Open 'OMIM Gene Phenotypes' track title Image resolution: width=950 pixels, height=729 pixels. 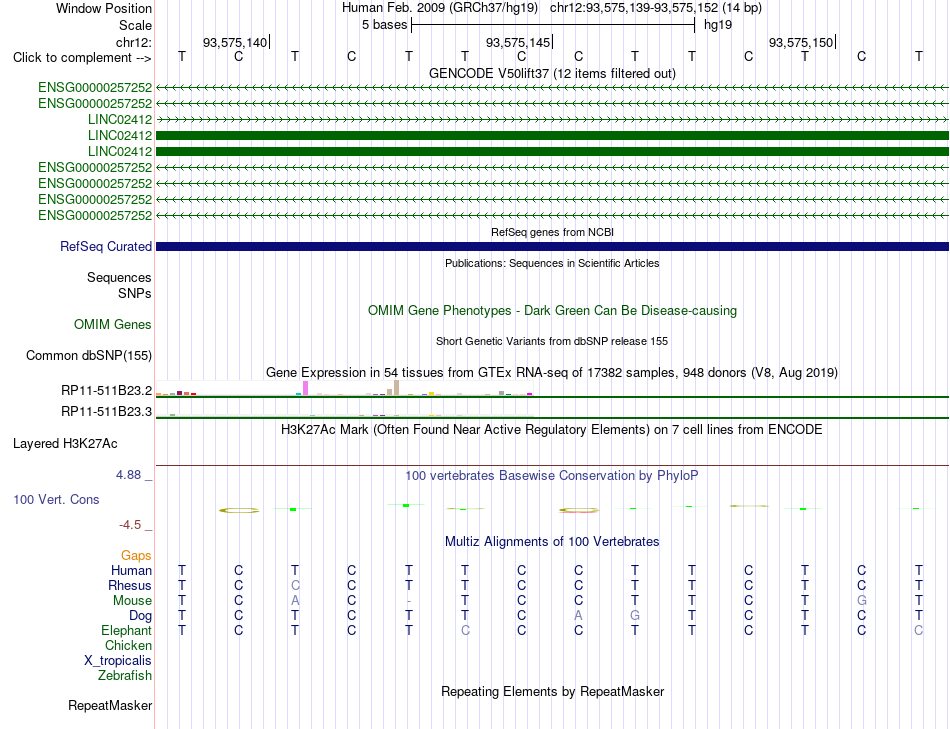tap(552, 310)
